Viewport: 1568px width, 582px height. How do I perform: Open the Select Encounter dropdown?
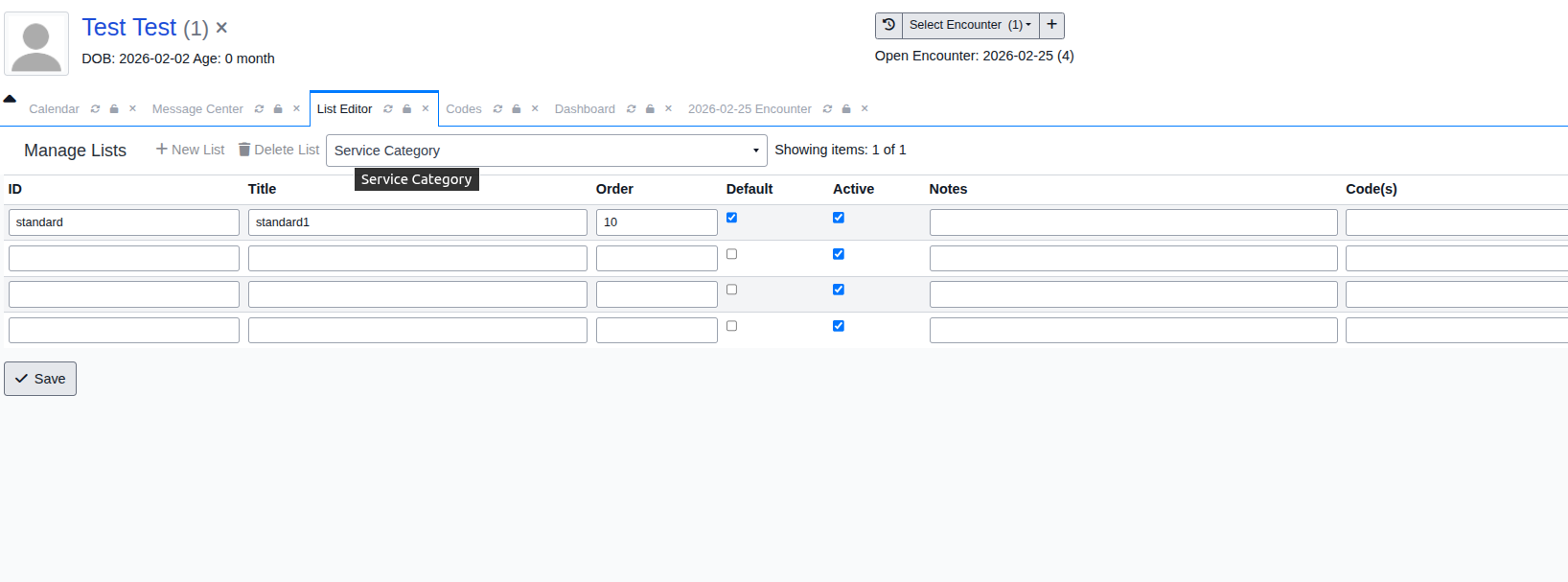click(x=970, y=25)
